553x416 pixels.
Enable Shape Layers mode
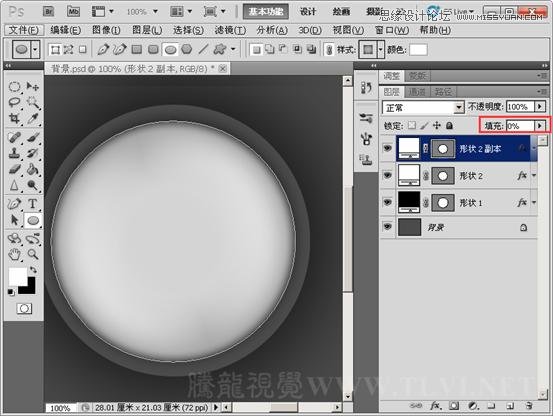pos(55,49)
